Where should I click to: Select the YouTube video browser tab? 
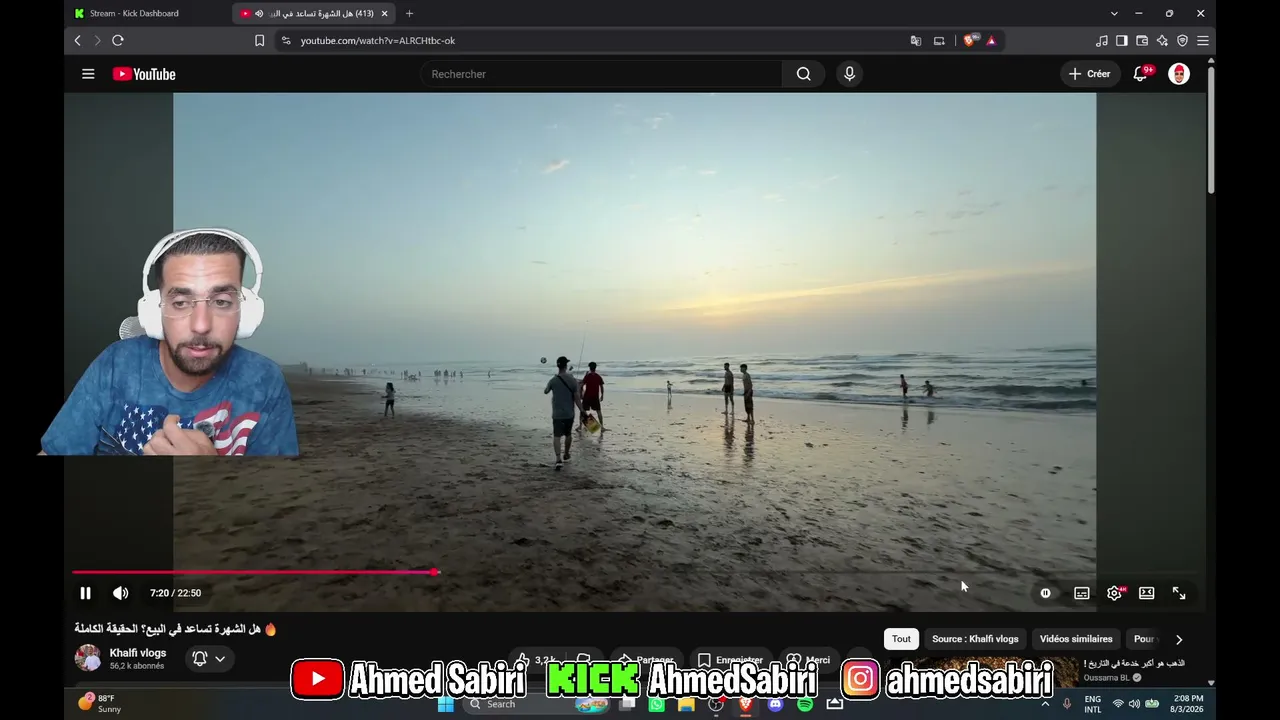tap(315, 13)
